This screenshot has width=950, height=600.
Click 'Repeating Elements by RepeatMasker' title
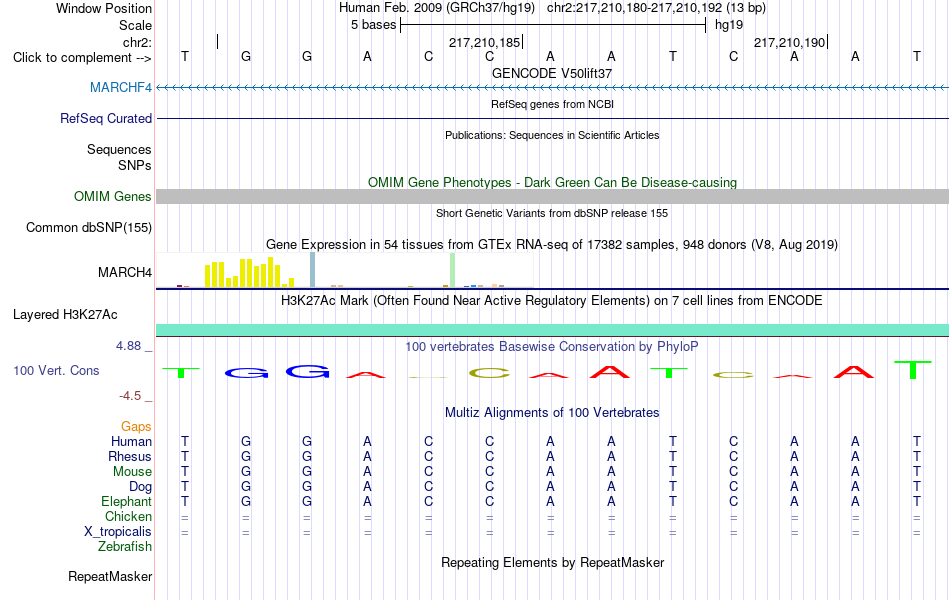click(x=552, y=562)
